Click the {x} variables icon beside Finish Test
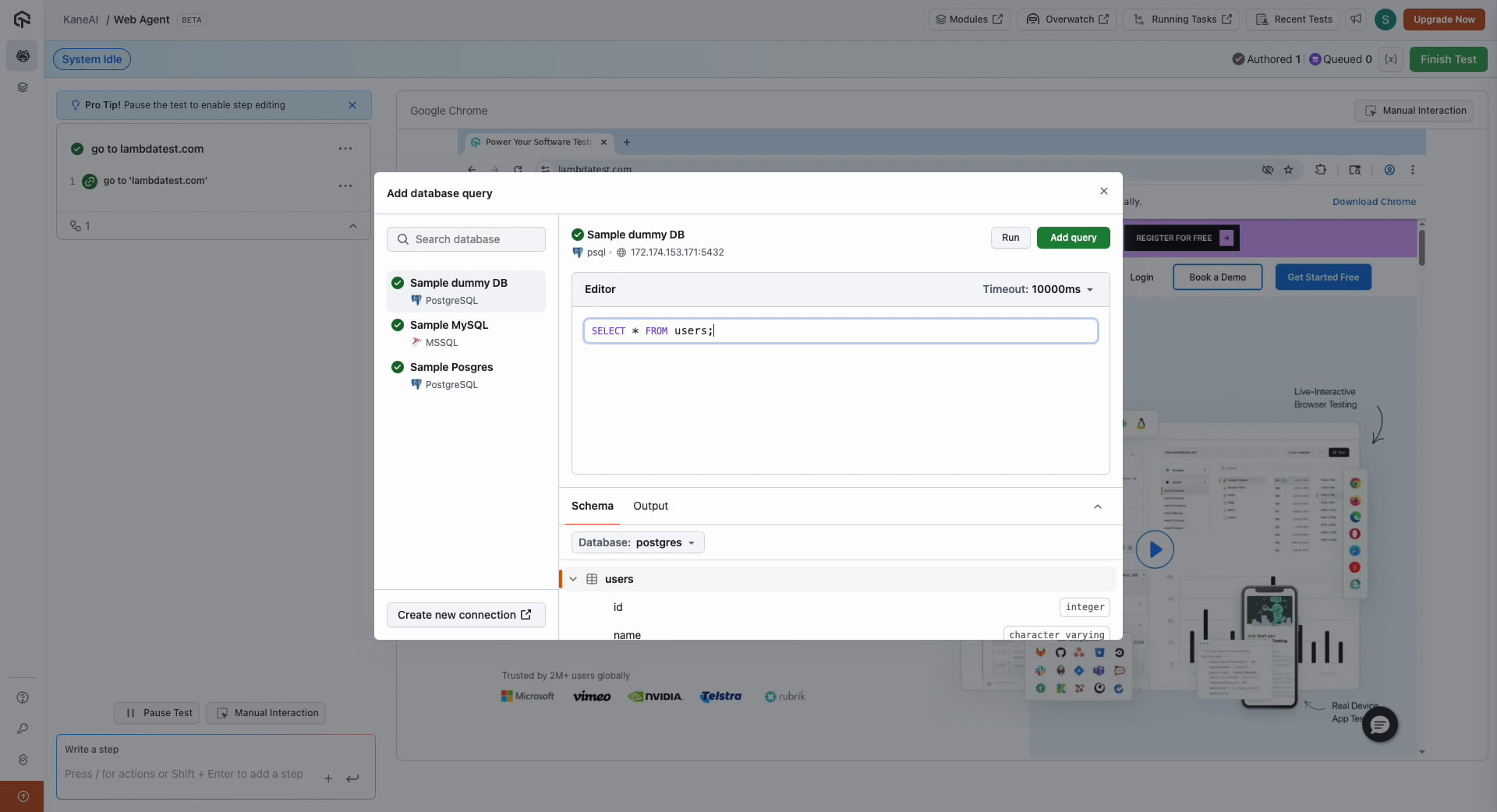Screen dimensions: 1497x812 pyautogui.click(x=1391, y=59)
